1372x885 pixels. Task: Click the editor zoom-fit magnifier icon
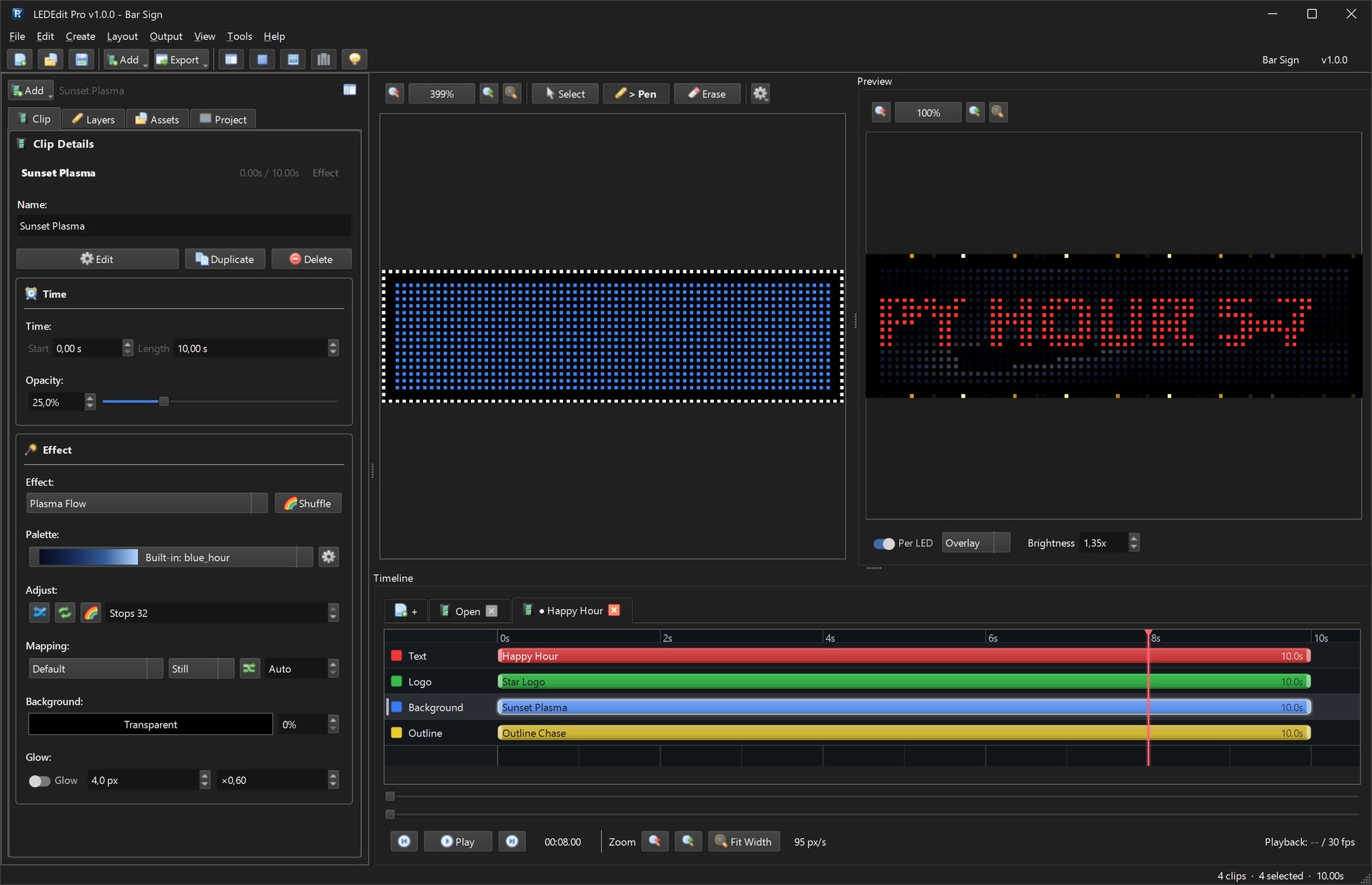pyautogui.click(x=512, y=94)
